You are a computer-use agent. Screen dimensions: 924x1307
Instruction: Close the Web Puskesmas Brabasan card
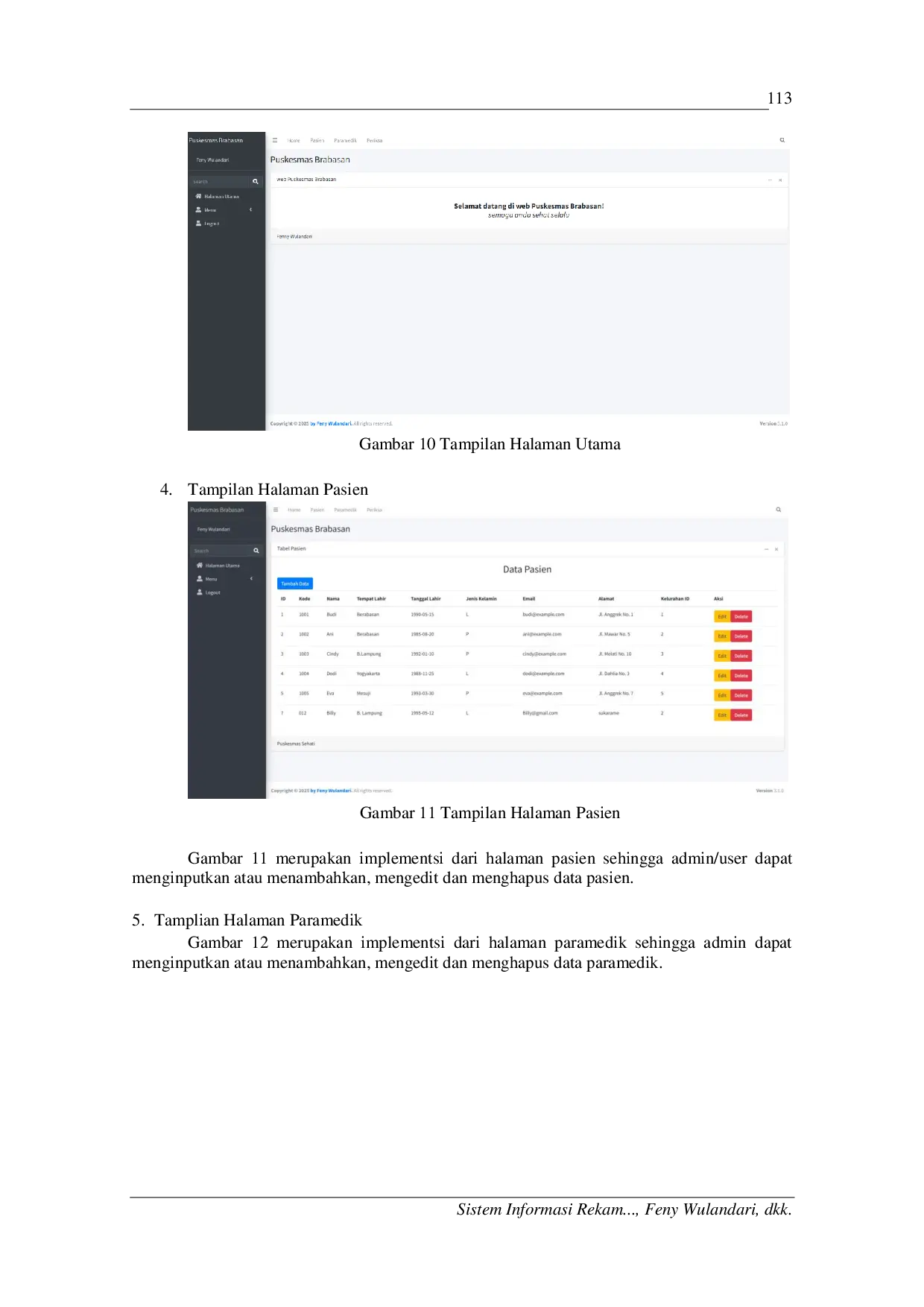[780, 180]
